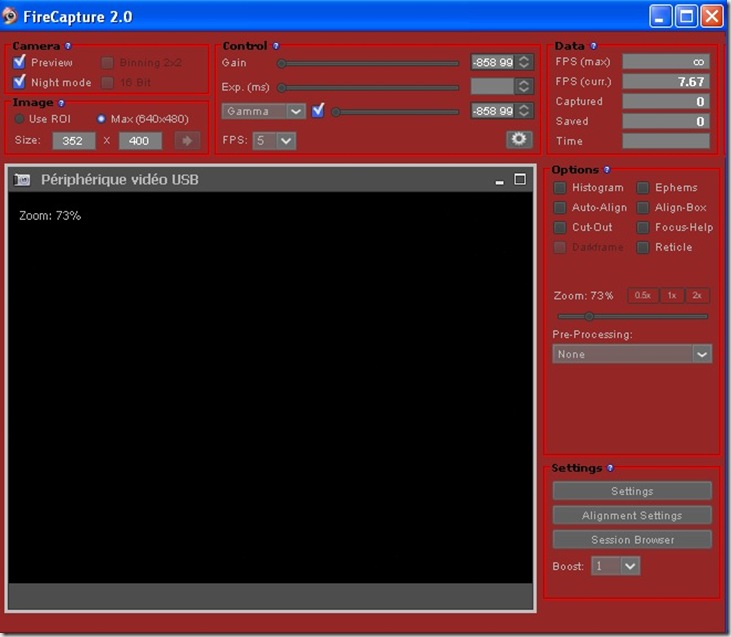Screen dimensions: 731x637
Task: Select the Max (640x480) radio button
Action: [101, 119]
